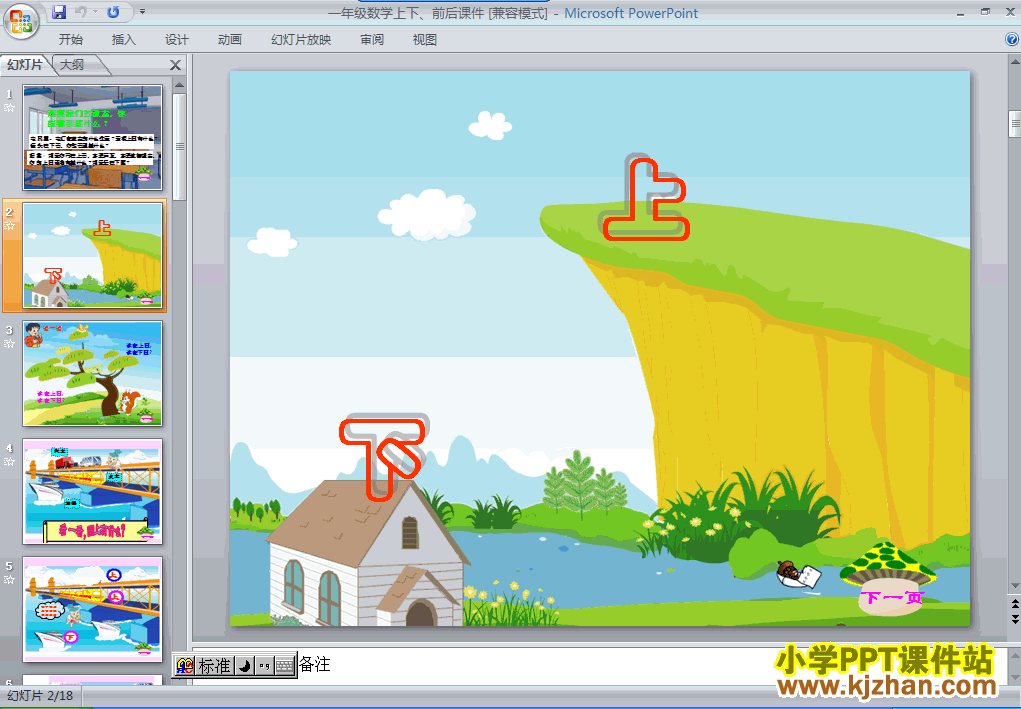Select slide 2 cliff thumbnail
Screen dimensions: 1021x709
[x=92, y=255]
